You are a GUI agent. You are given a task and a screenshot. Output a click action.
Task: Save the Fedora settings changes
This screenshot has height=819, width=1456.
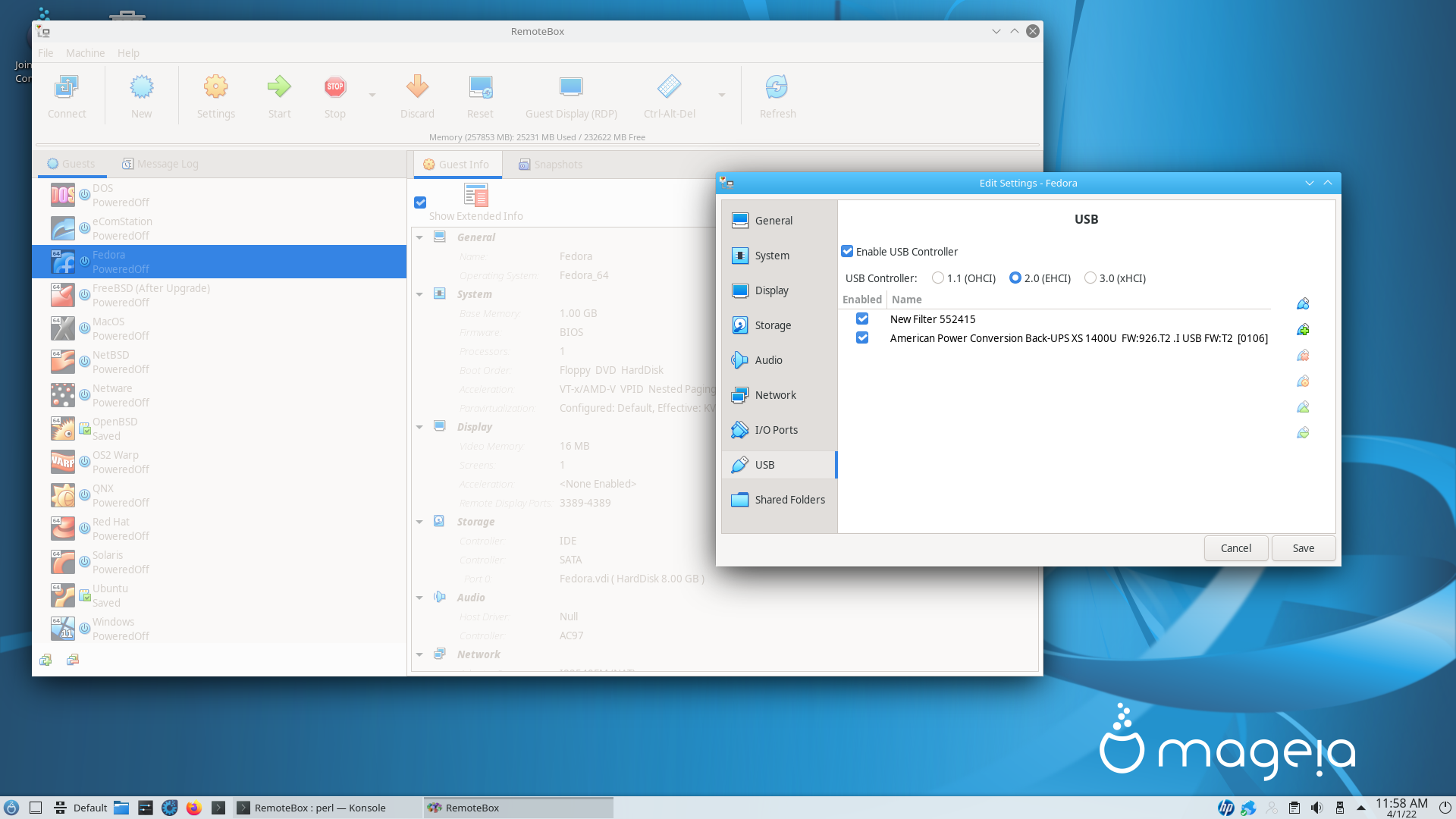1302,548
